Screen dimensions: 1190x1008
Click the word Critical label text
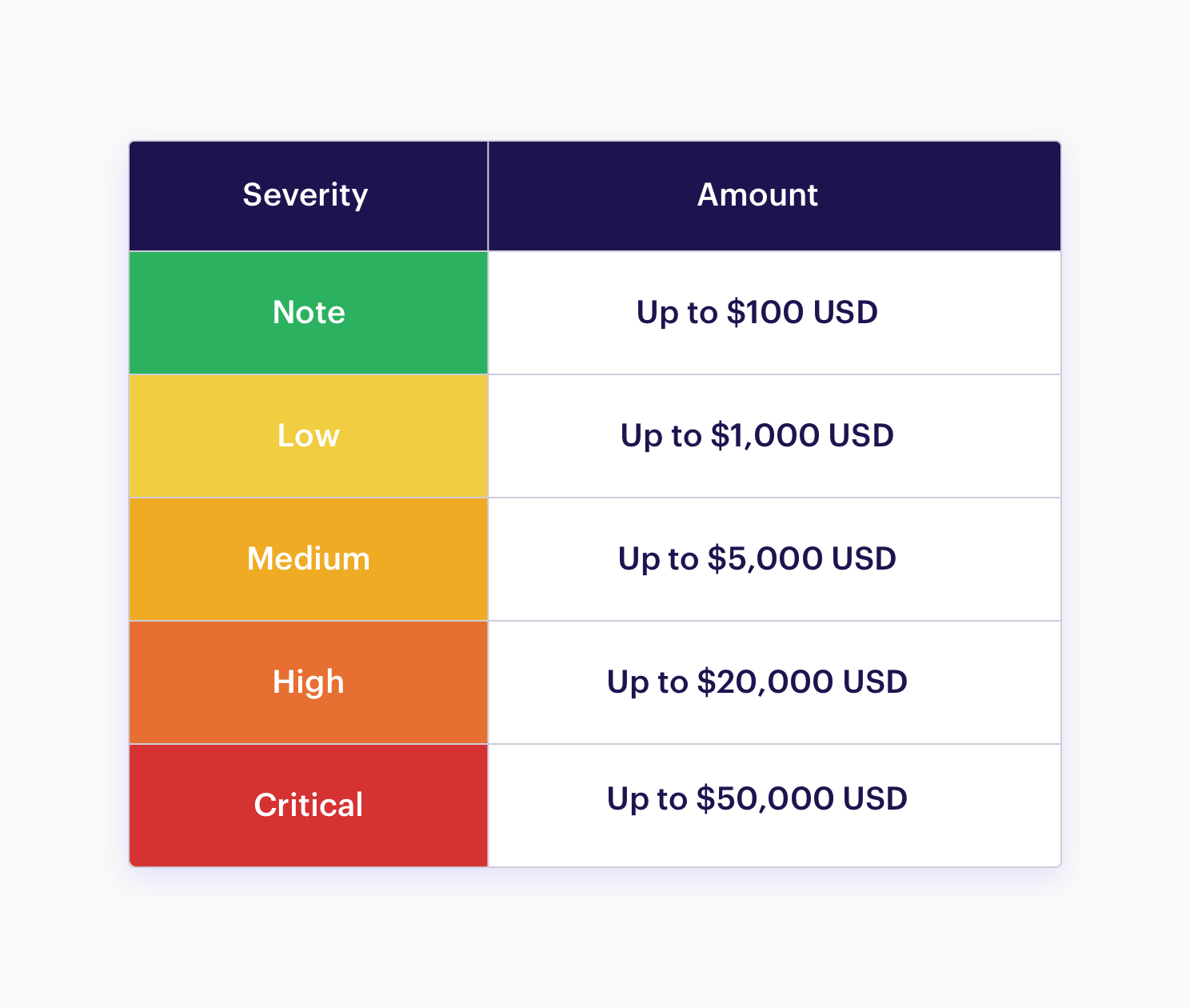[309, 805]
